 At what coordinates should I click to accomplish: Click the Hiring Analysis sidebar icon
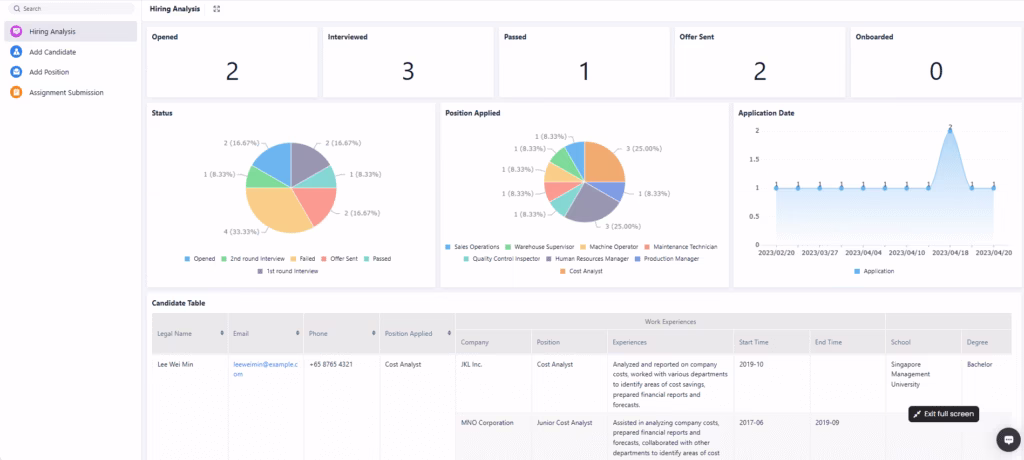click(16, 32)
